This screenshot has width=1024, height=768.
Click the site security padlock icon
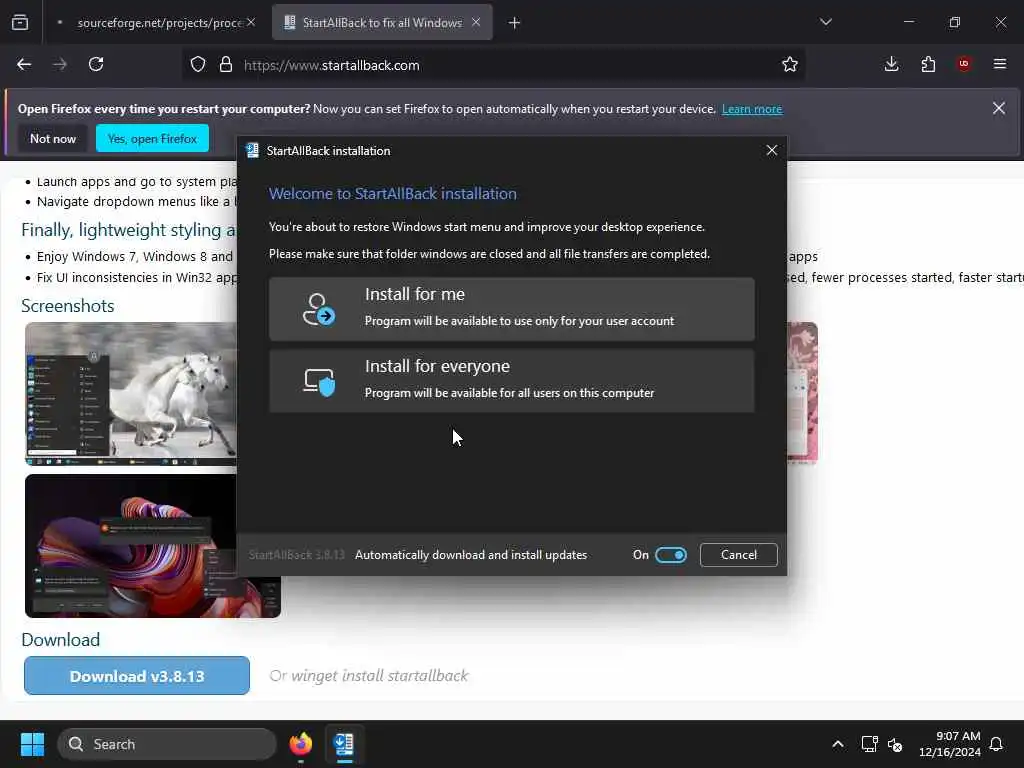(x=226, y=65)
